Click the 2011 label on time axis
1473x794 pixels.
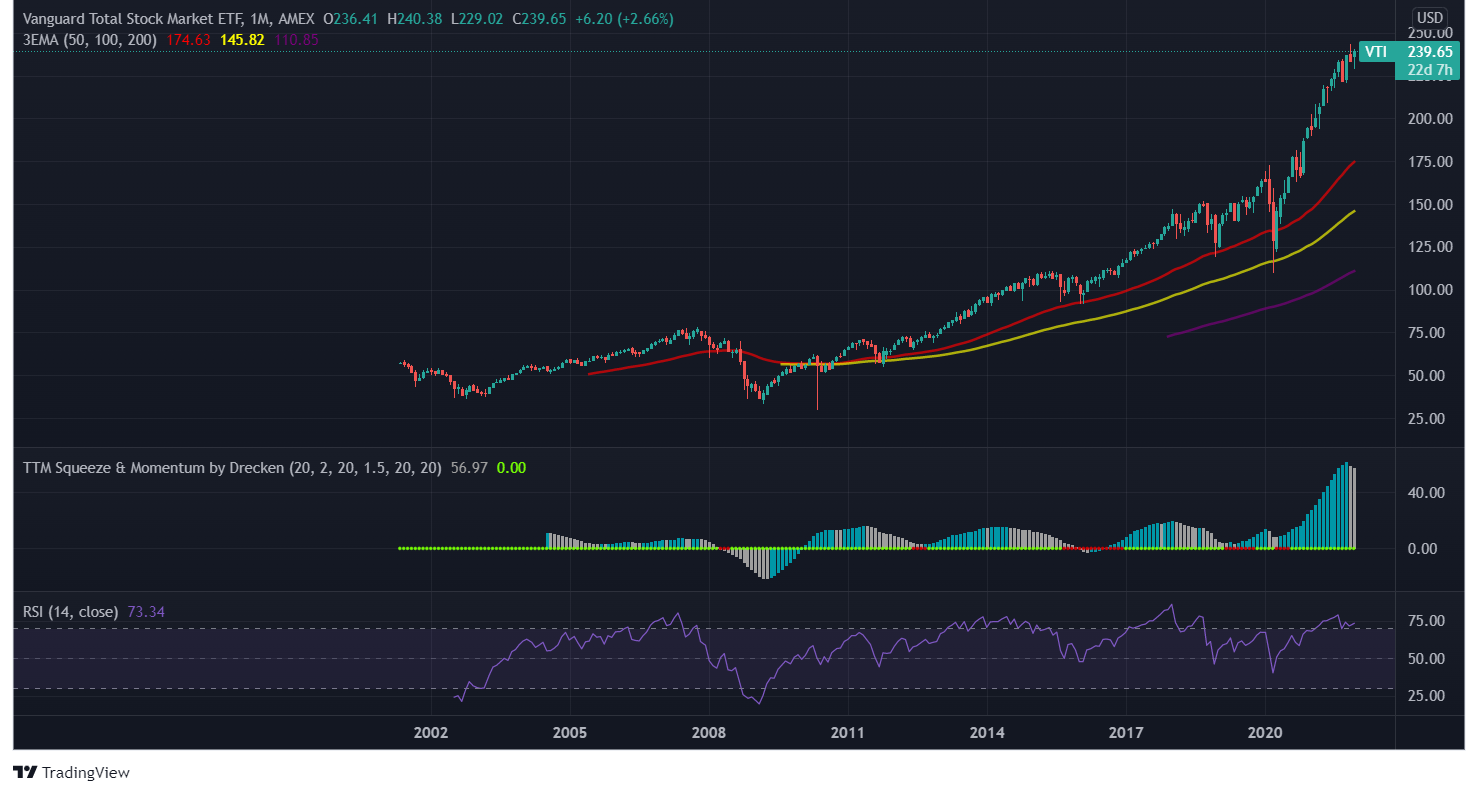point(848,732)
